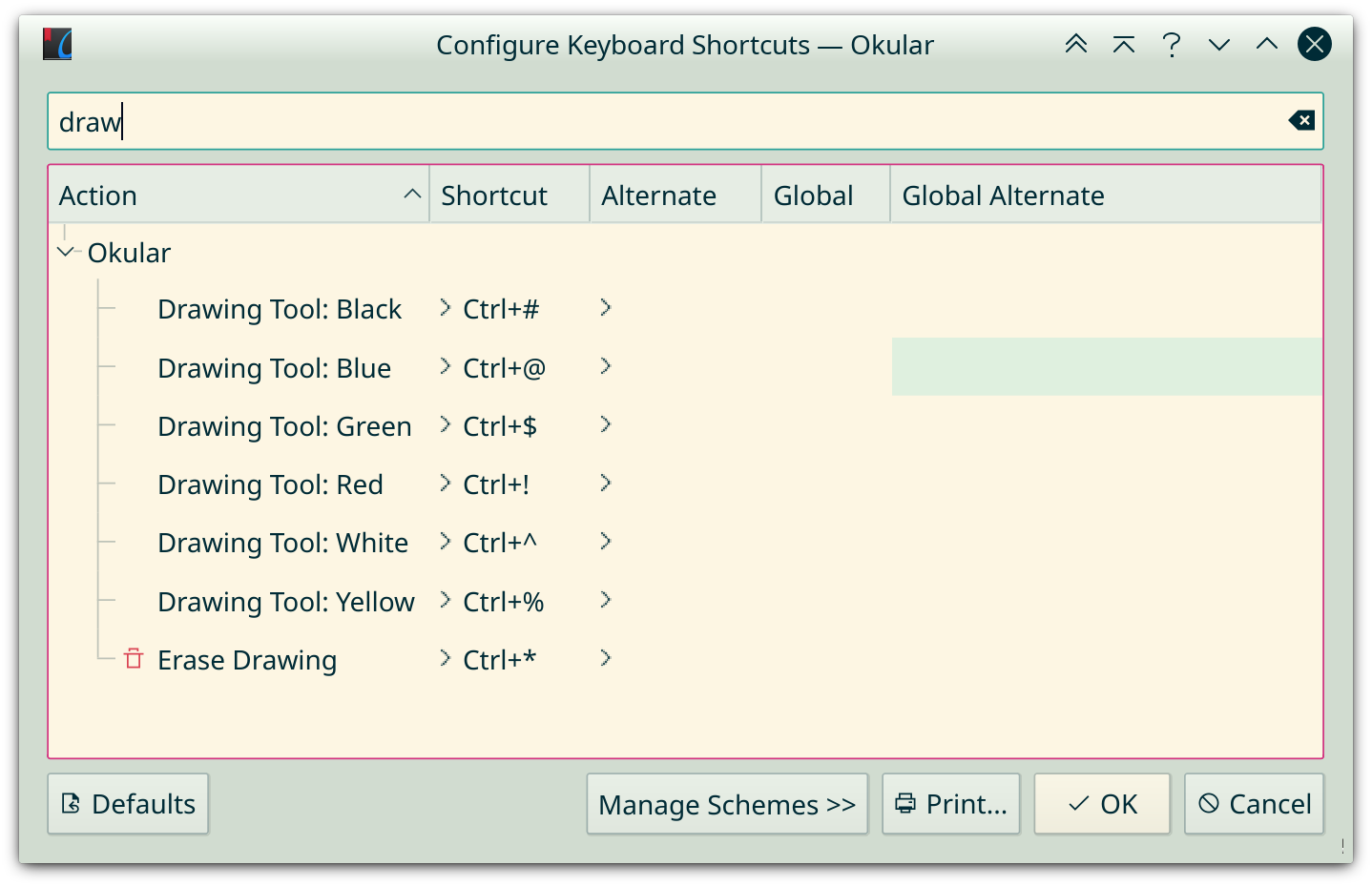The image size is (1372, 886).
Task: Expand shortcut Ctrl+@ for Drawing Tool: Blue
Action: point(445,366)
